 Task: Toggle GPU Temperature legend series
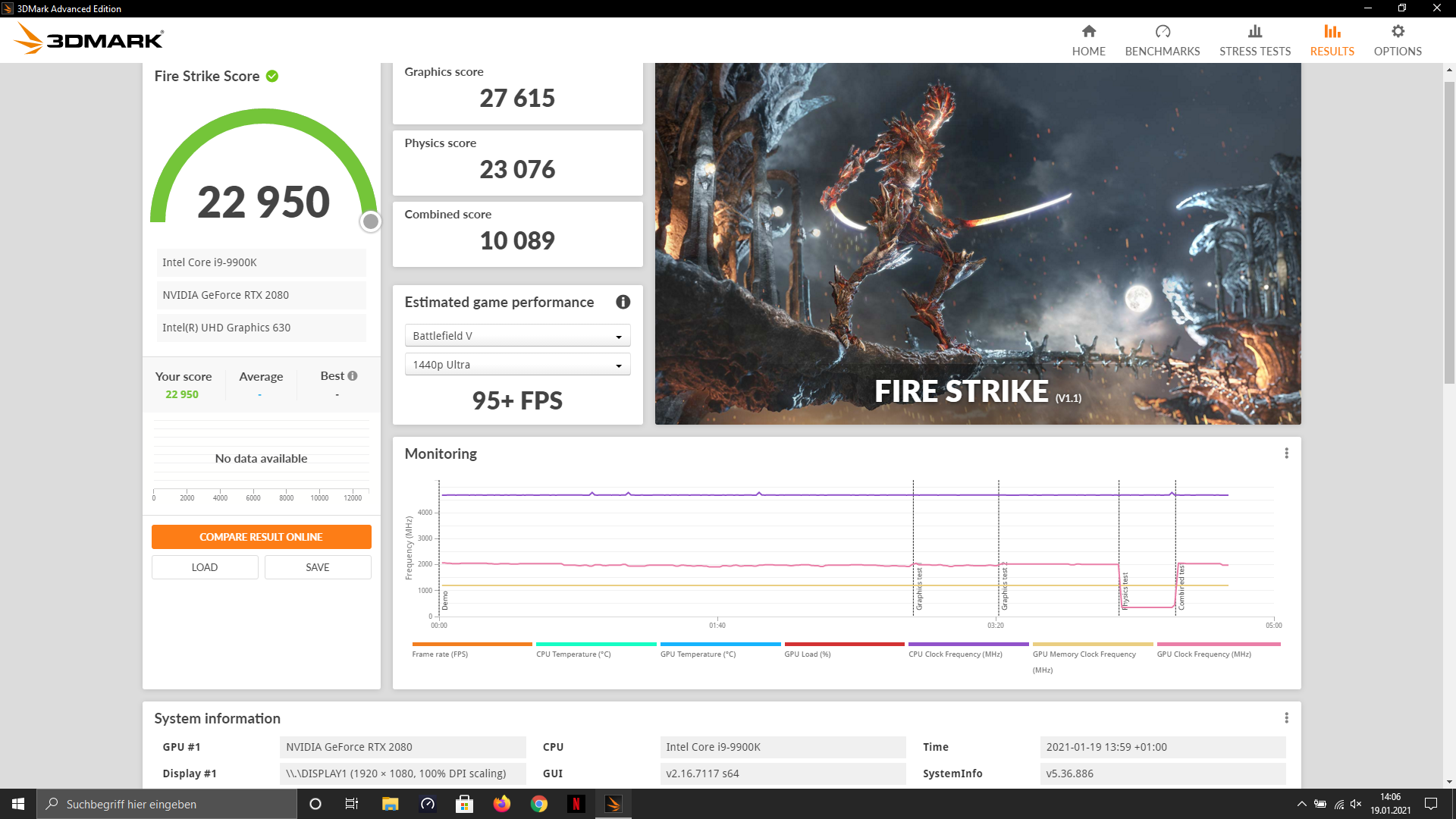click(720, 650)
